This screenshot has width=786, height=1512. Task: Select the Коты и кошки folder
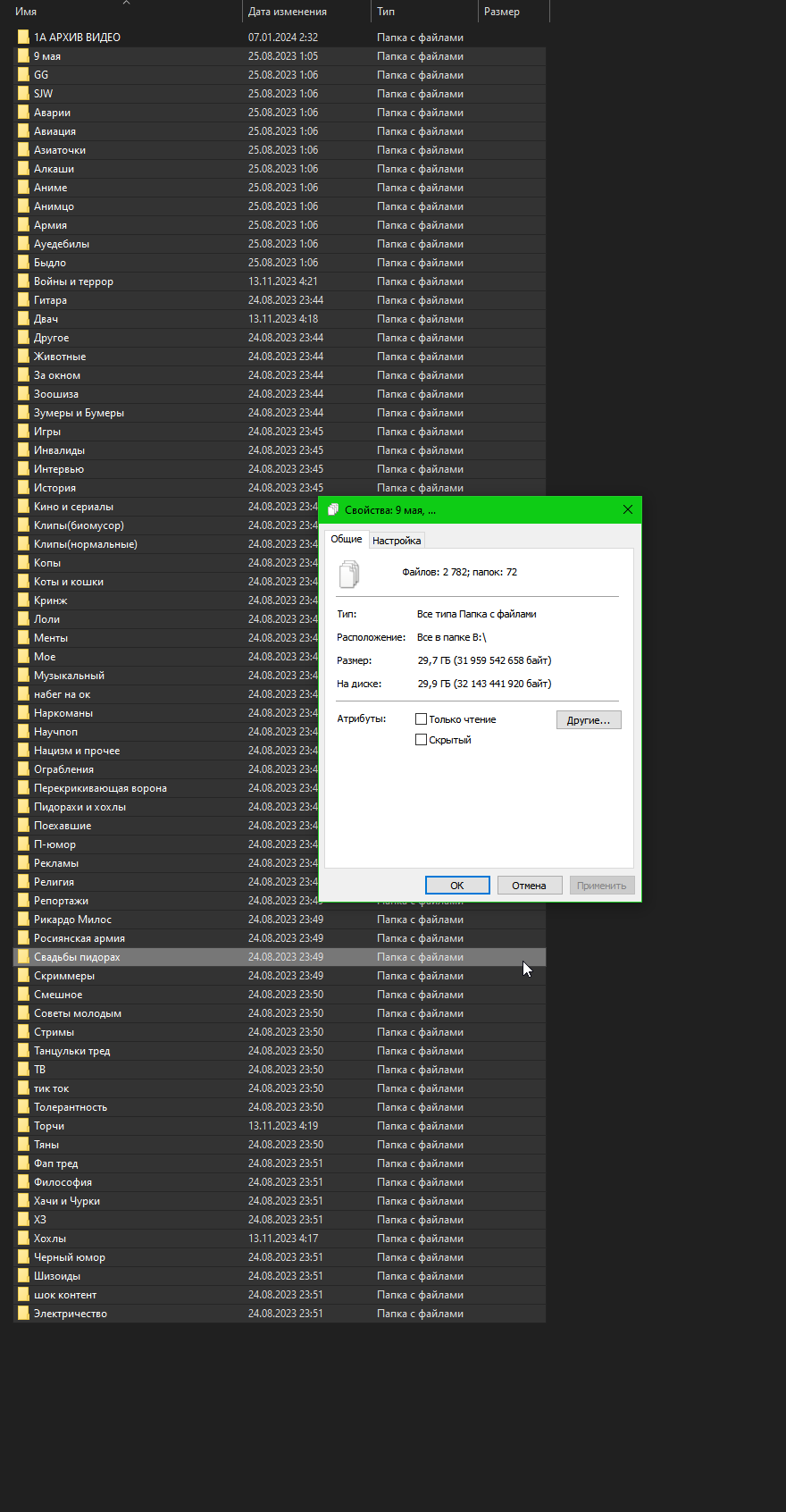pos(69,582)
